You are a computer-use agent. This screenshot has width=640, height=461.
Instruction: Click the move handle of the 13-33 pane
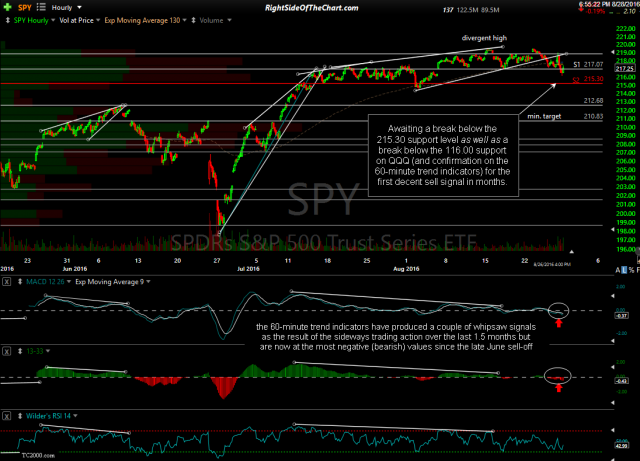click(20, 351)
